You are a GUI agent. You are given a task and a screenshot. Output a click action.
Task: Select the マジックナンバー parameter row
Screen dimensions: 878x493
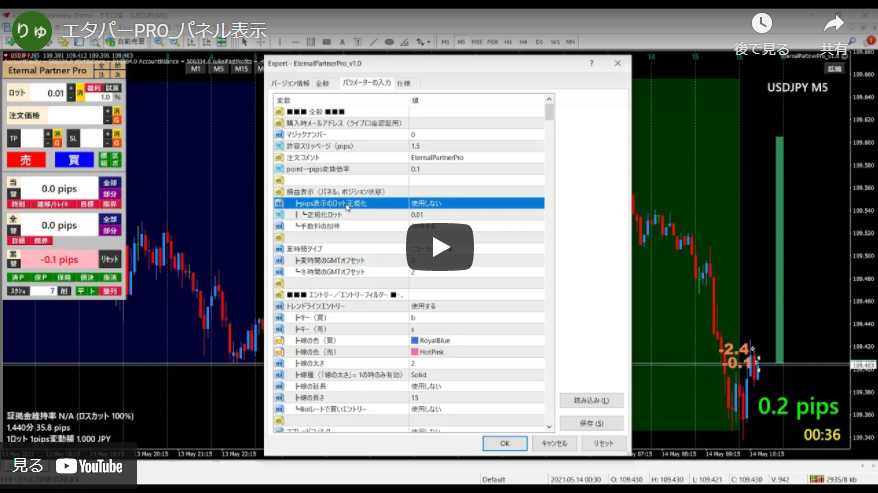[409, 134]
